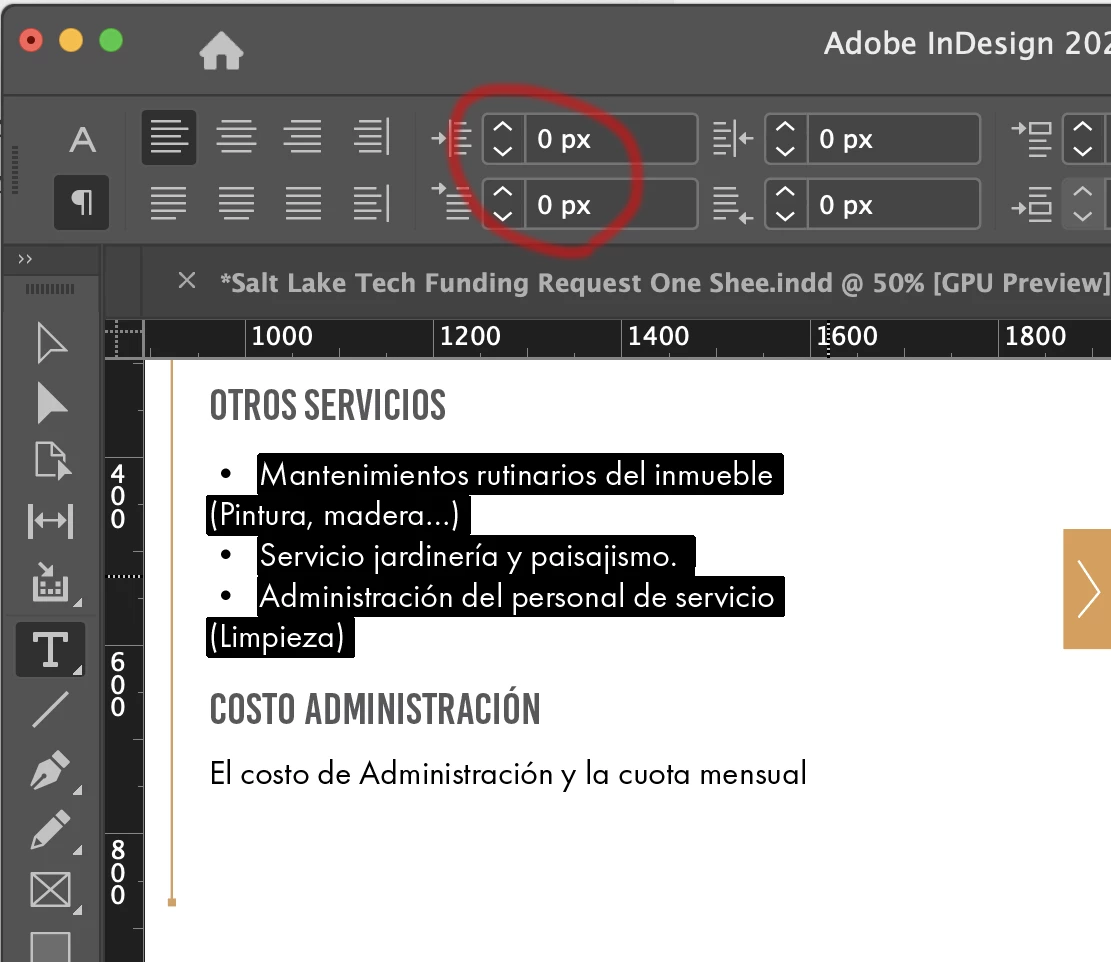Click the orange next-page arrow button
This screenshot has height=962, width=1111.
pyautogui.click(x=1087, y=589)
